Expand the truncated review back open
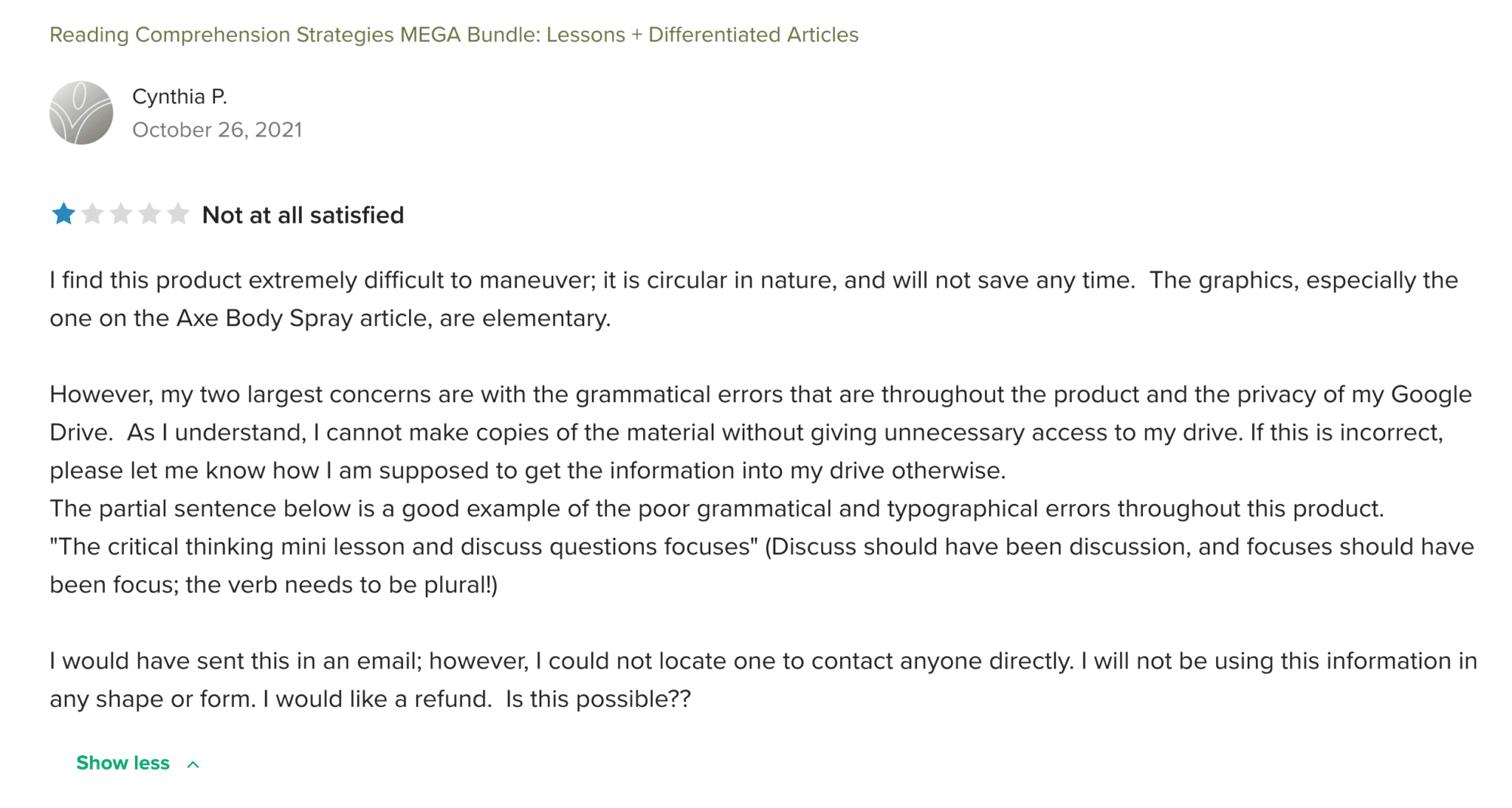 click(x=123, y=763)
